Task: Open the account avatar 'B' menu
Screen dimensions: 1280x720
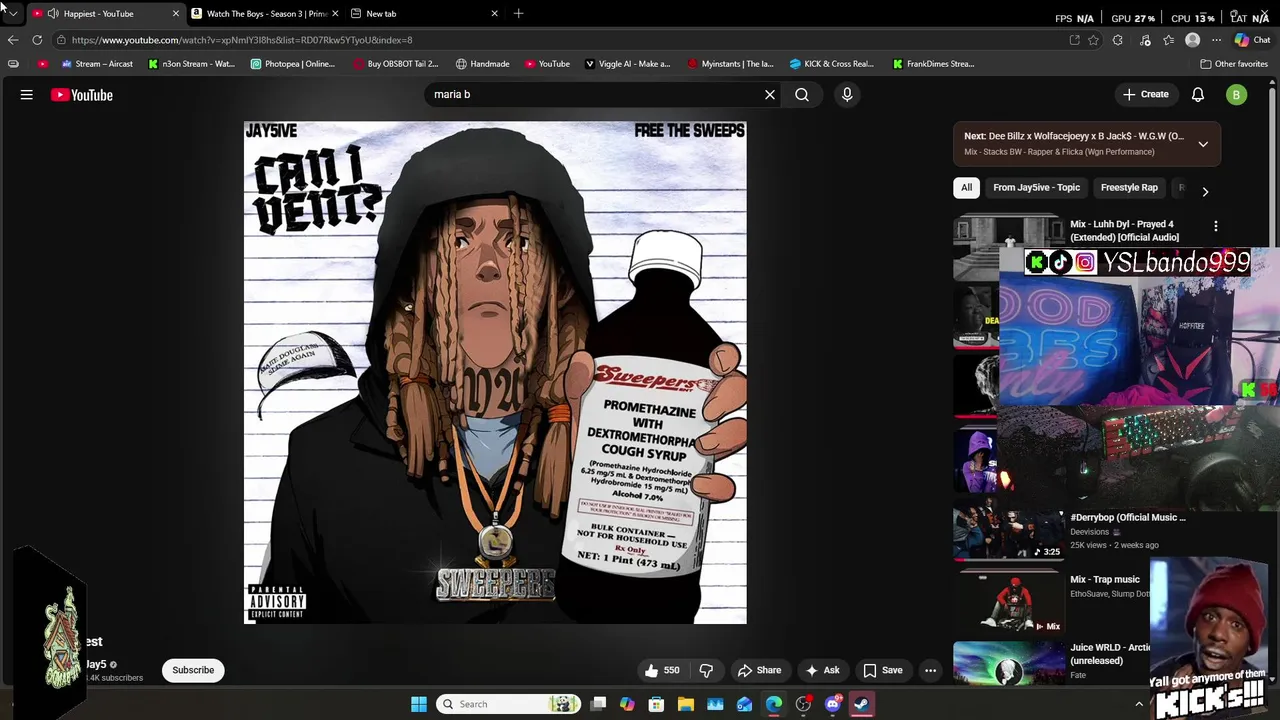Action: [x=1237, y=95]
